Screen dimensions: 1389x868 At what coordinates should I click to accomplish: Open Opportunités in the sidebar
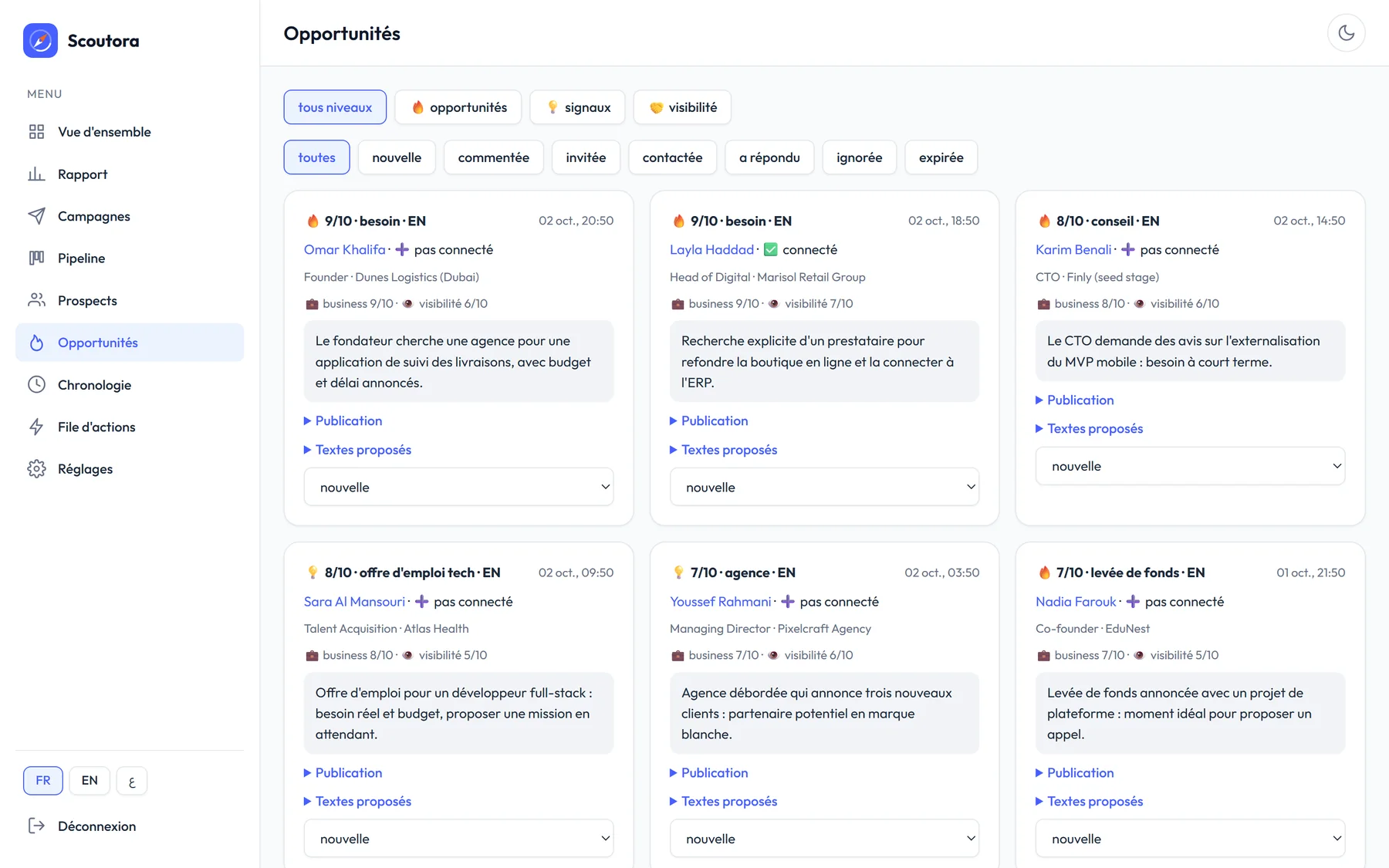pyautogui.click(x=130, y=343)
